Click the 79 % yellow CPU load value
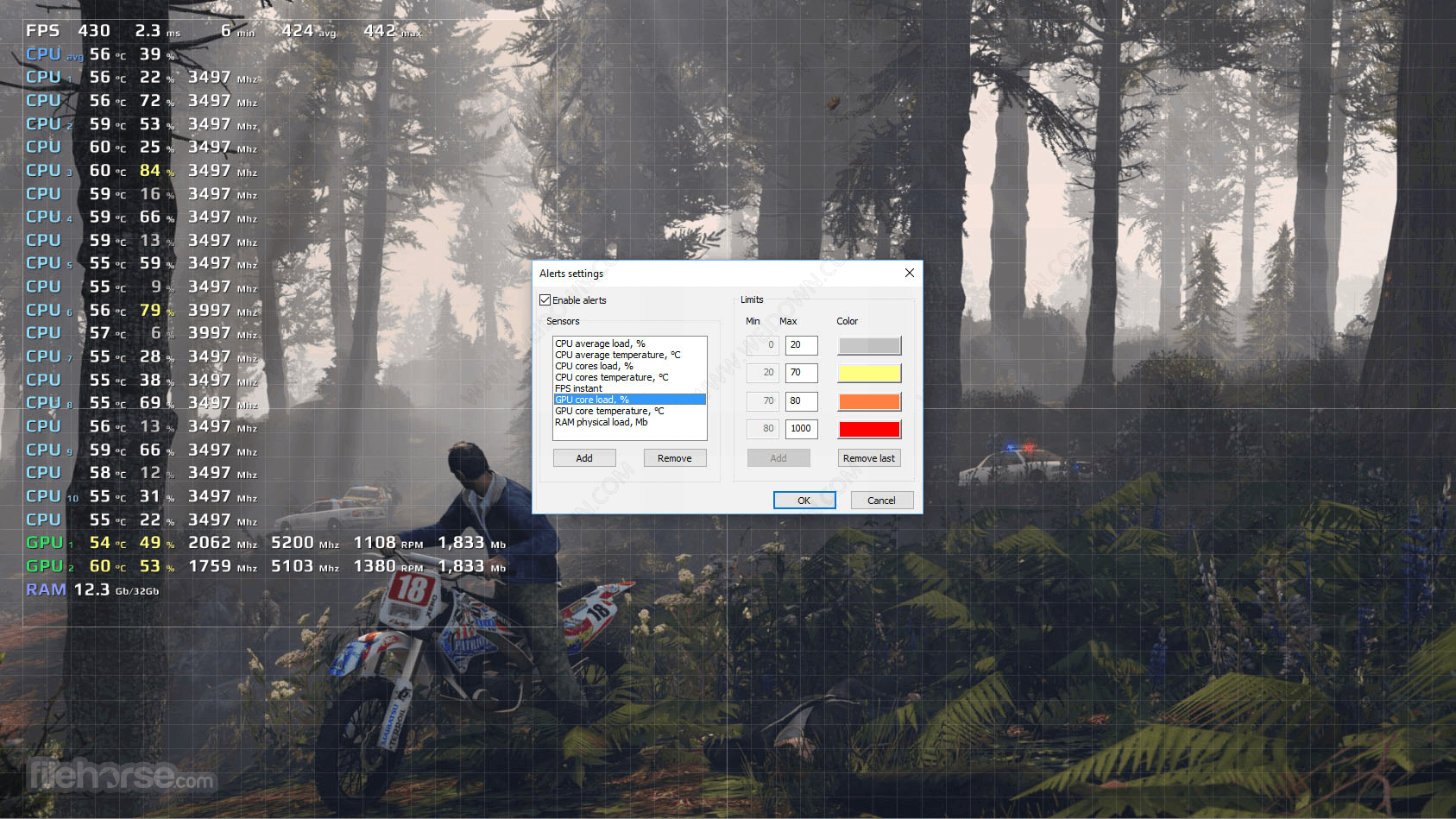1456x819 pixels. [157, 310]
